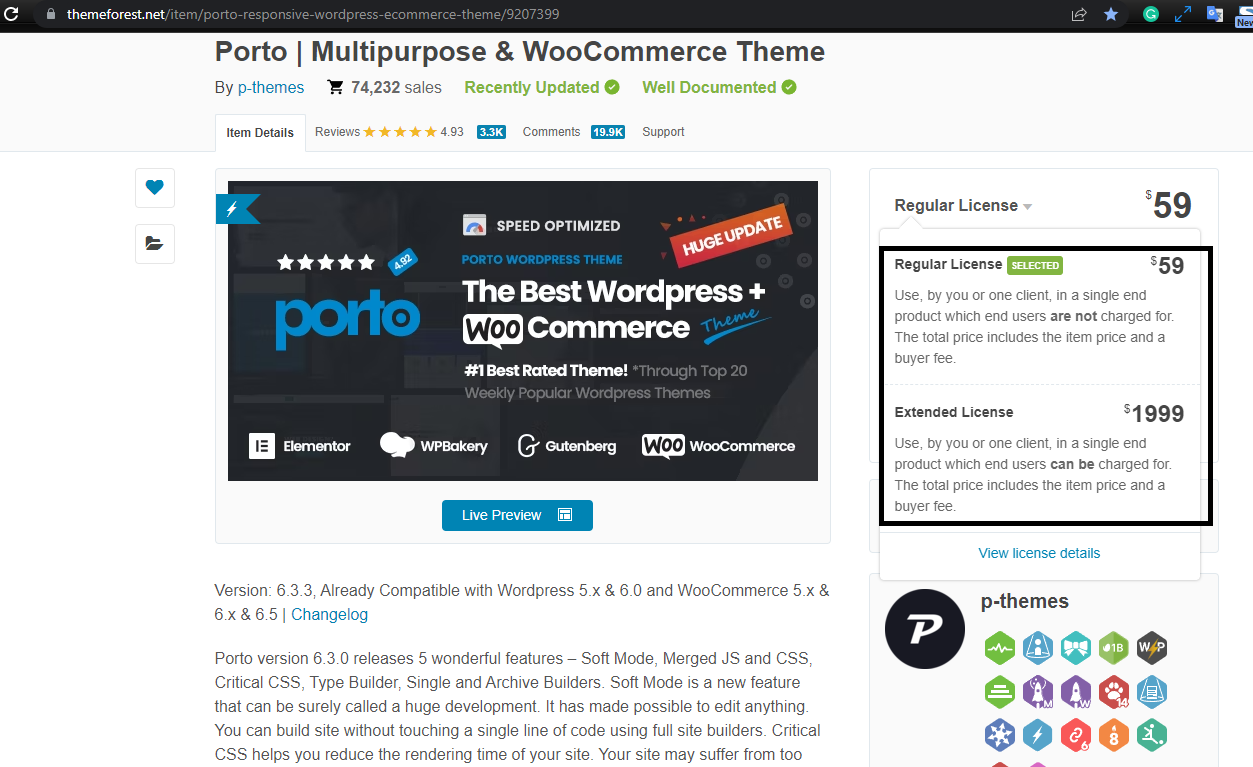Image resolution: width=1253 pixels, height=767 pixels.
Task: Add to favorites with the heart icon
Action: [154, 187]
